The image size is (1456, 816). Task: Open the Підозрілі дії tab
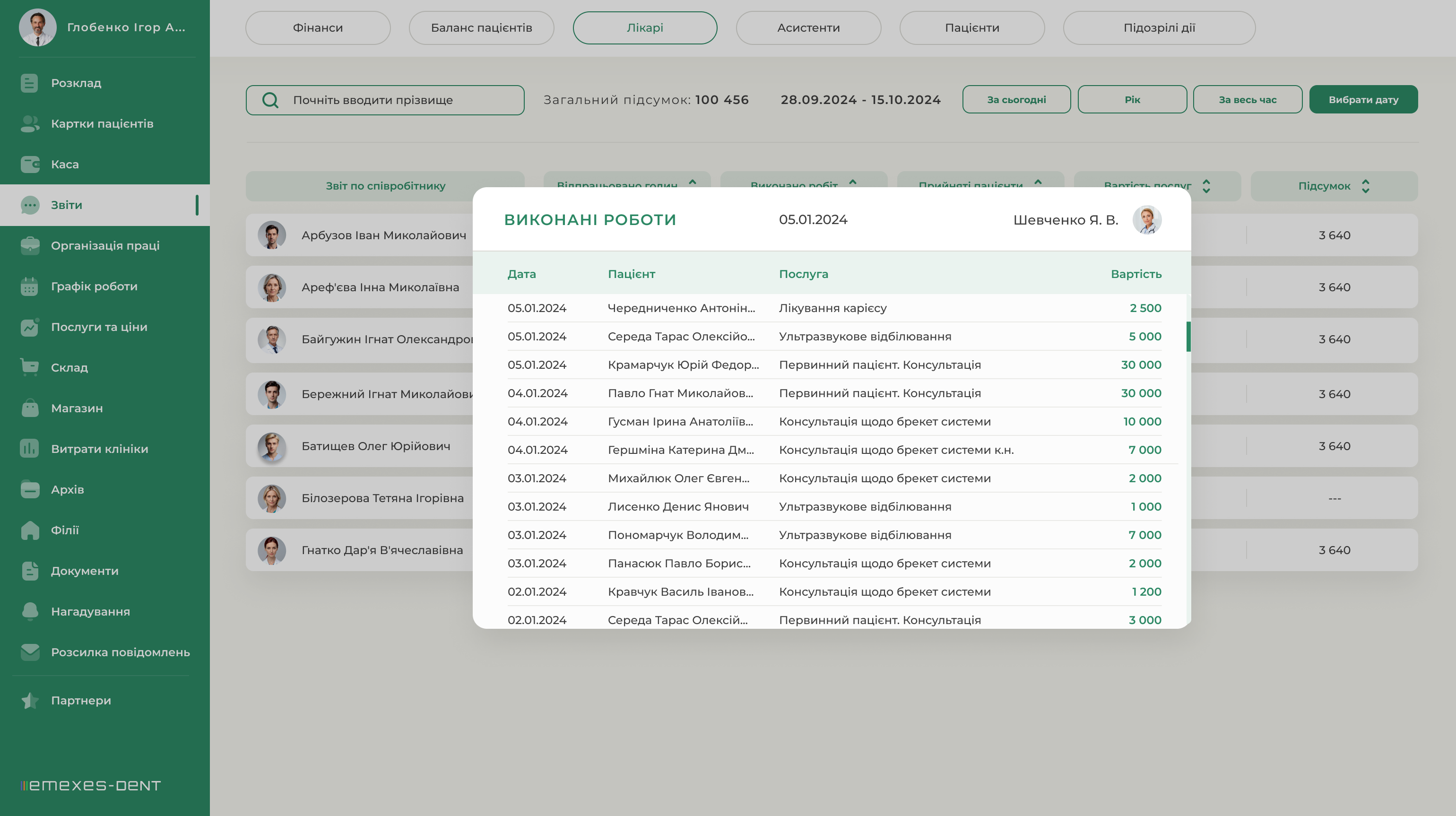(1159, 28)
